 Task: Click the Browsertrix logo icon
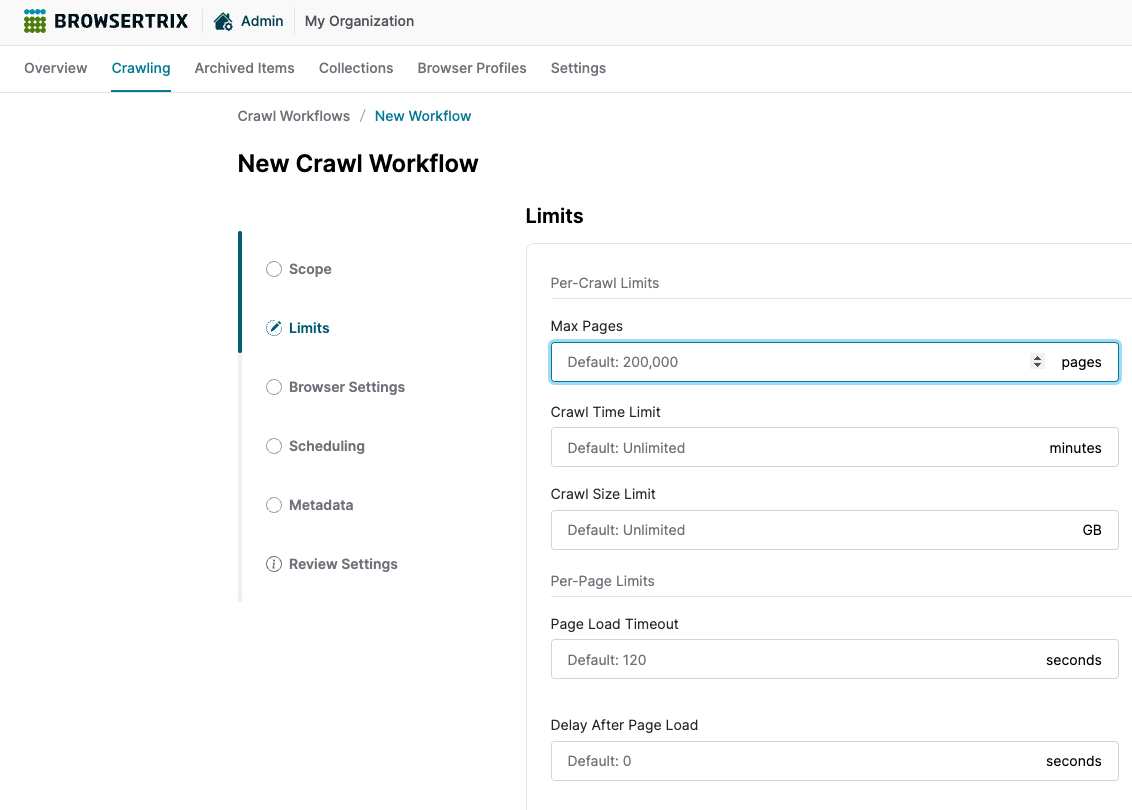coord(35,21)
